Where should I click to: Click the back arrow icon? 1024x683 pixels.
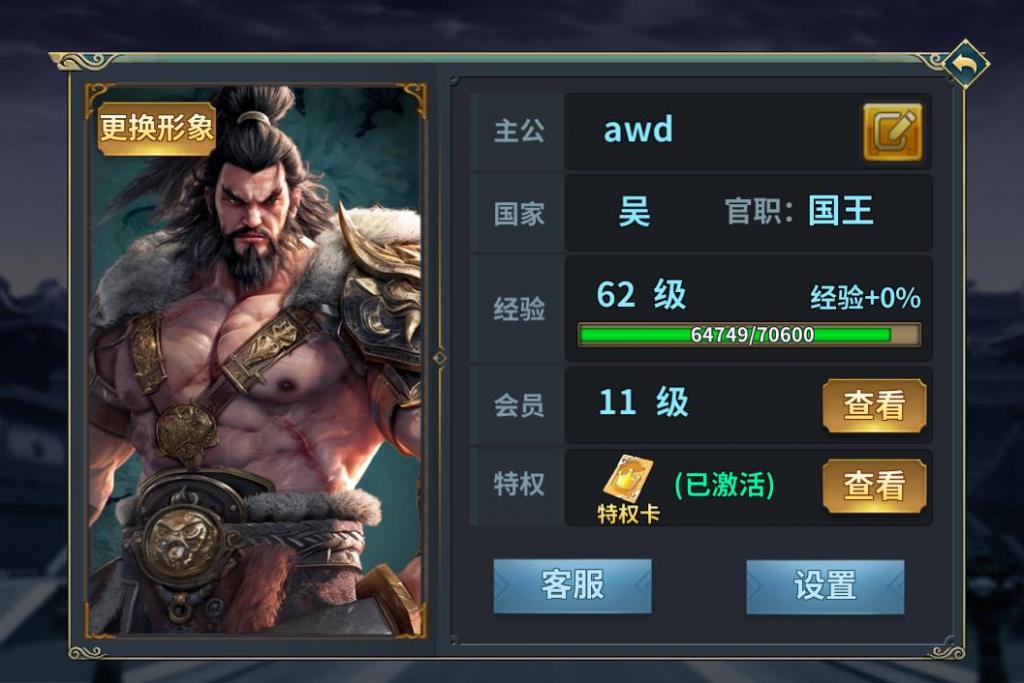click(967, 65)
